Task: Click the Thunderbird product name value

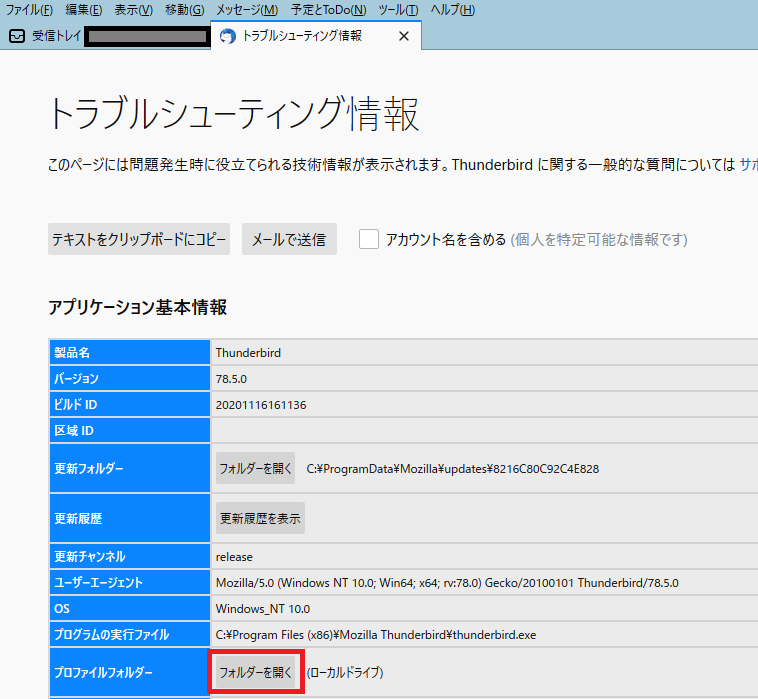Action: tap(248, 353)
